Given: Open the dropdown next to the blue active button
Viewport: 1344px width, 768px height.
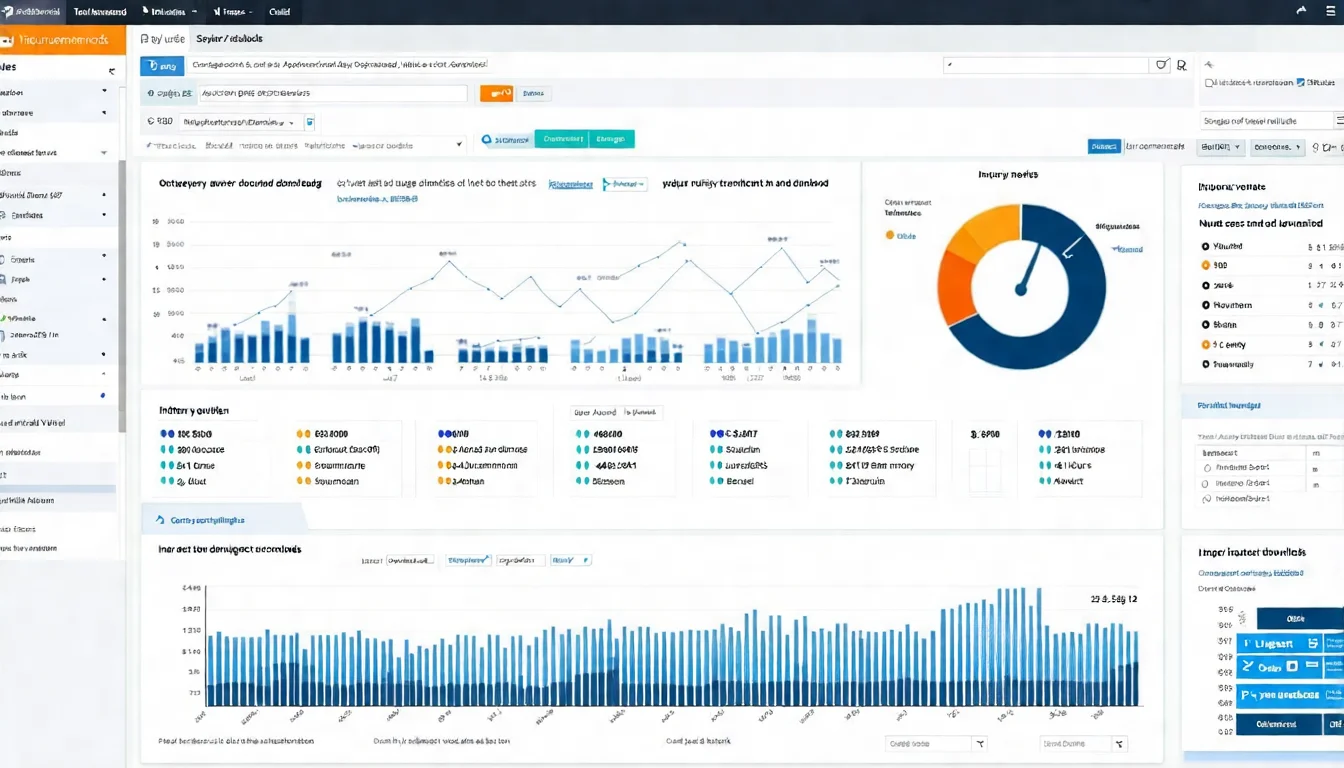Looking at the screenshot, I should point(1222,147).
